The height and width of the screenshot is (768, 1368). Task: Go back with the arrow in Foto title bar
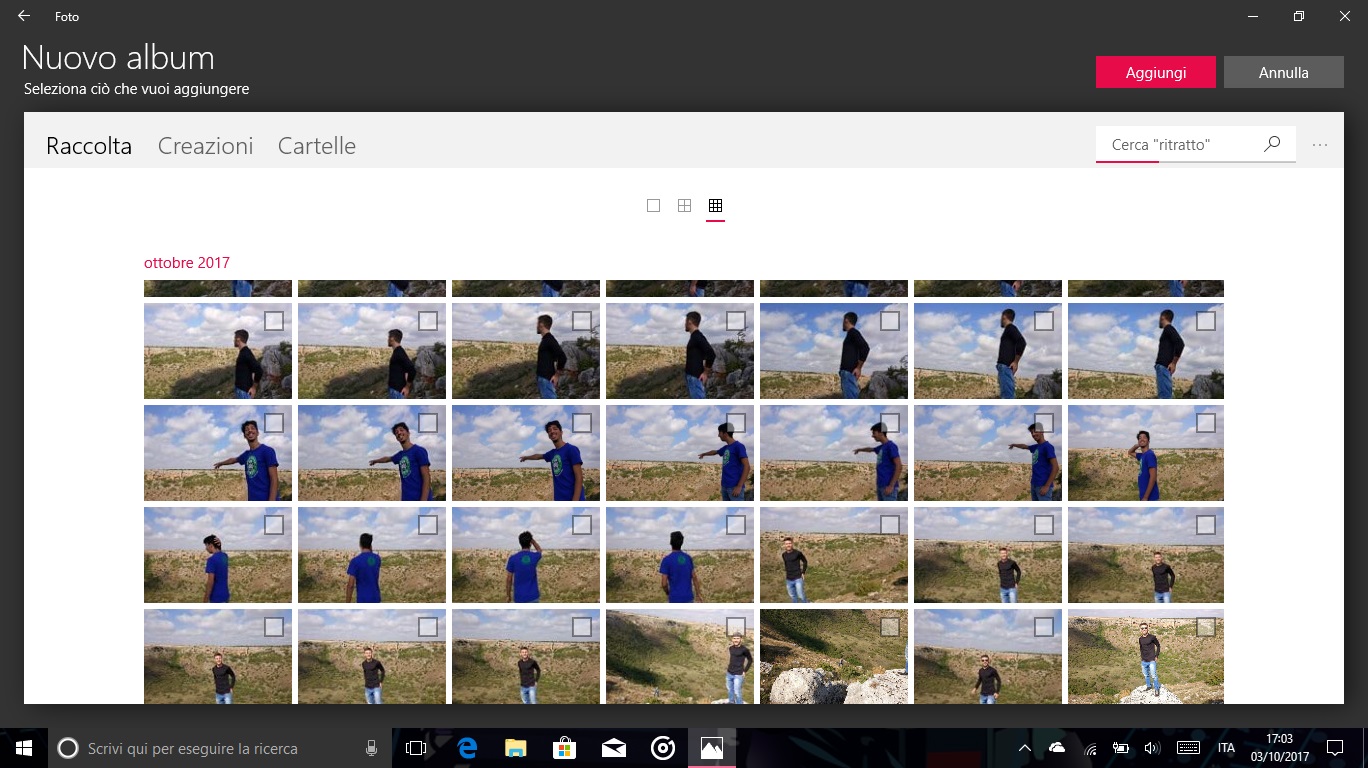point(24,16)
